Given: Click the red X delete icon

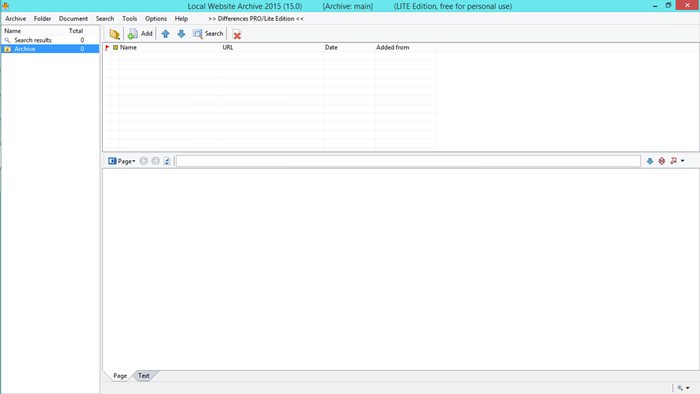Looking at the screenshot, I should pos(237,34).
